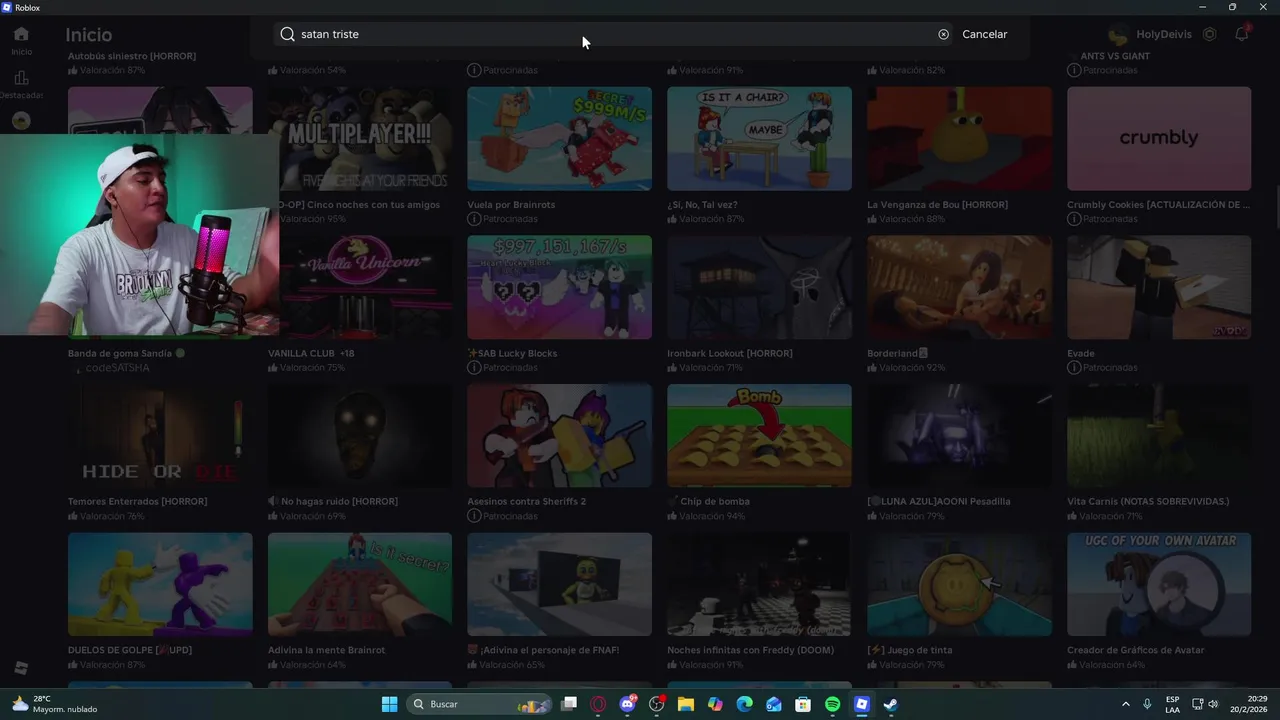Open Creador de Gráficos de Avatar thumbnail
This screenshot has height=720, width=1280.
pos(1159,584)
